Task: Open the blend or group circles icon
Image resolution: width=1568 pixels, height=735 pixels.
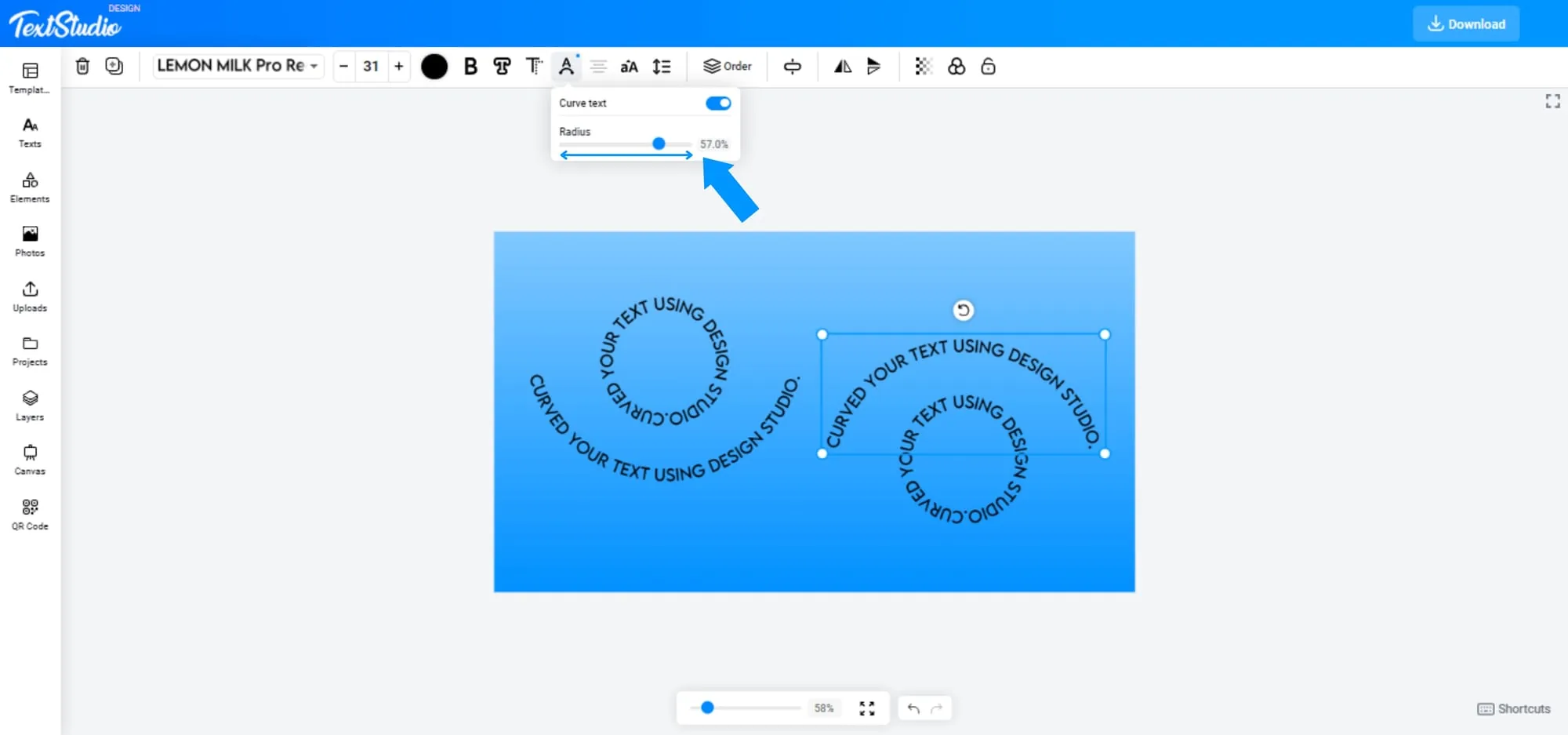Action: tap(956, 67)
